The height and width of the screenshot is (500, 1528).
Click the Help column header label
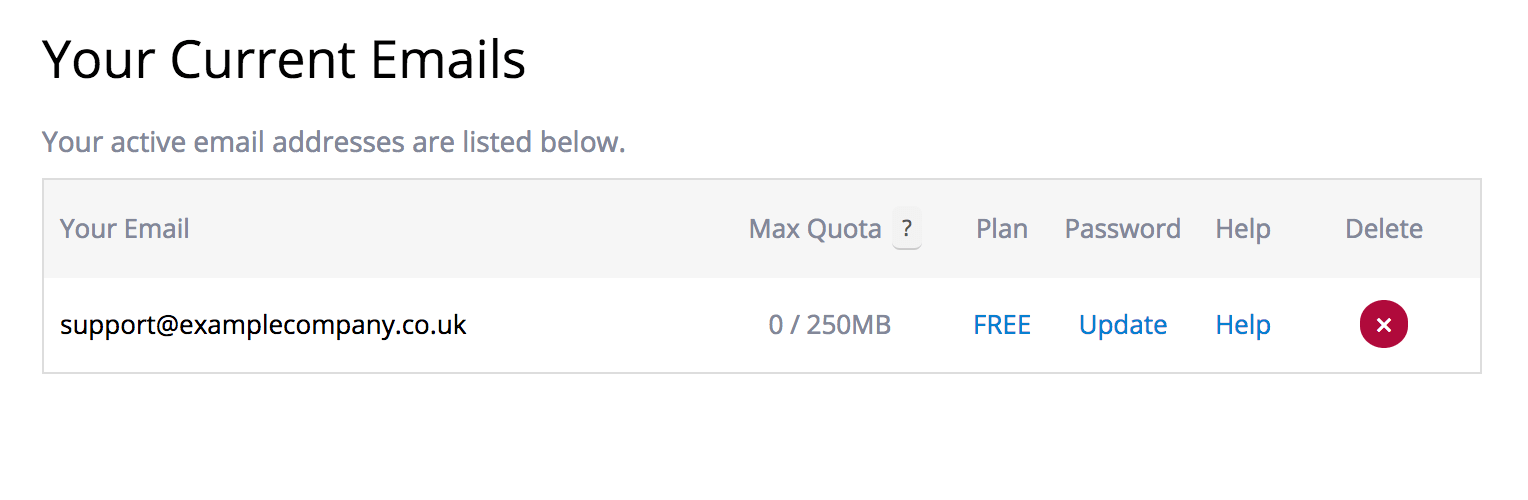tap(1243, 229)
